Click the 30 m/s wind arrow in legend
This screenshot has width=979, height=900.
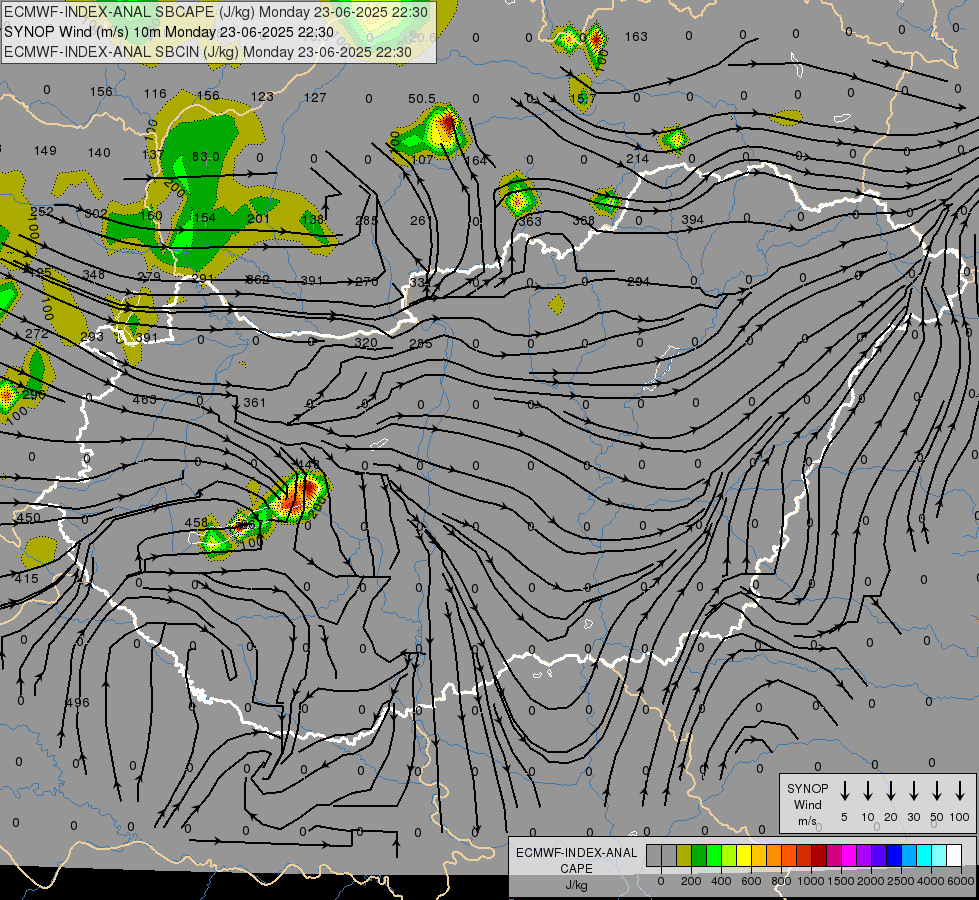(913, 791)
